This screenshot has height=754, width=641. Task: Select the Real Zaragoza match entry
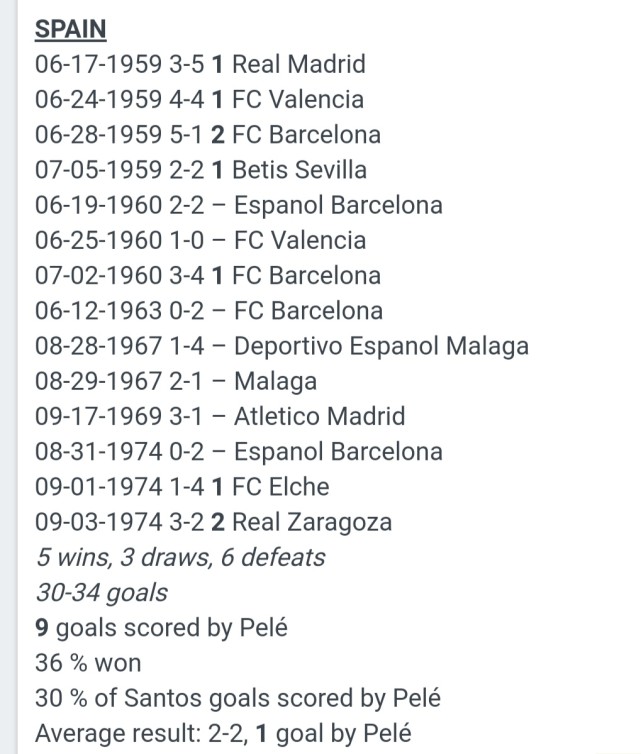[x=213, y=522]
